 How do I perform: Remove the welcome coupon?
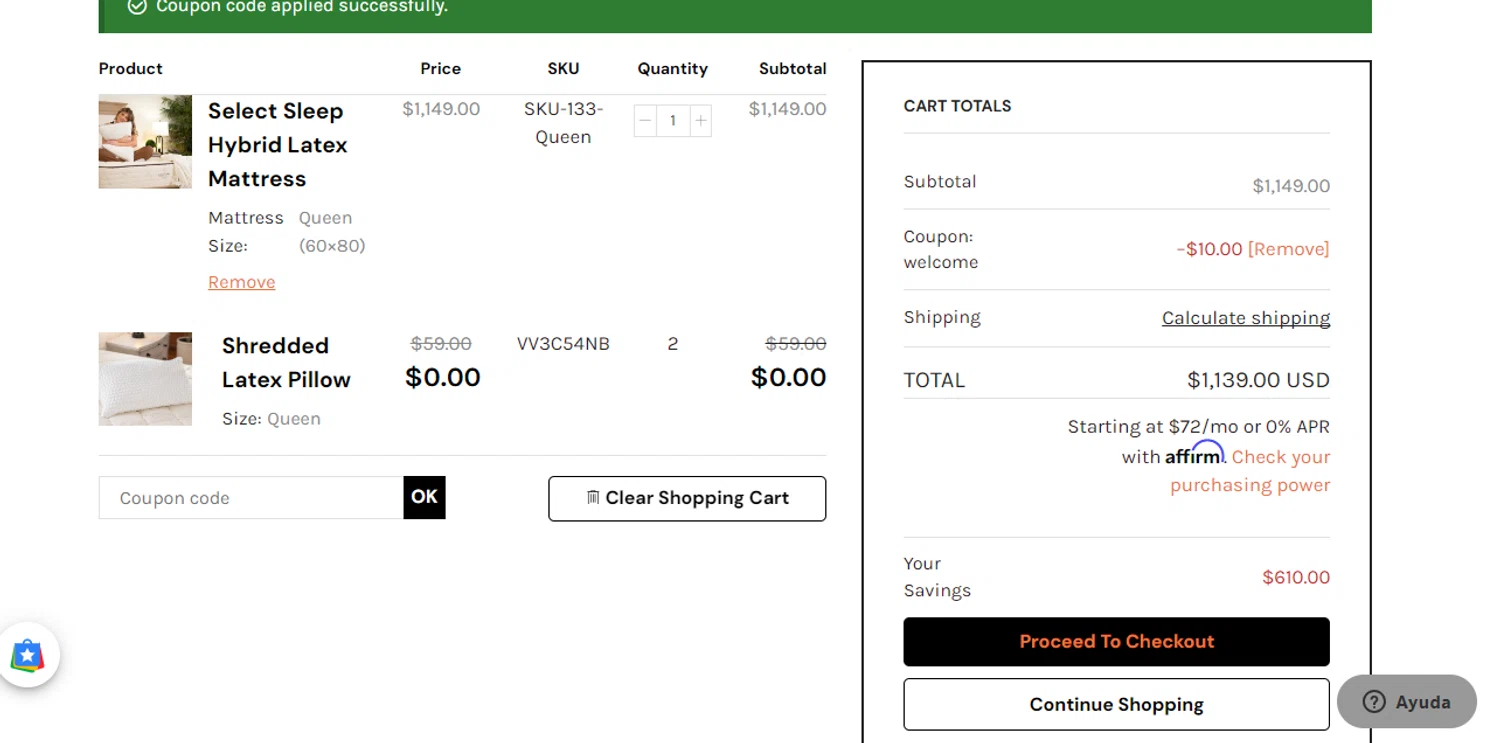pyautogui.click(x=1288, y=249)
